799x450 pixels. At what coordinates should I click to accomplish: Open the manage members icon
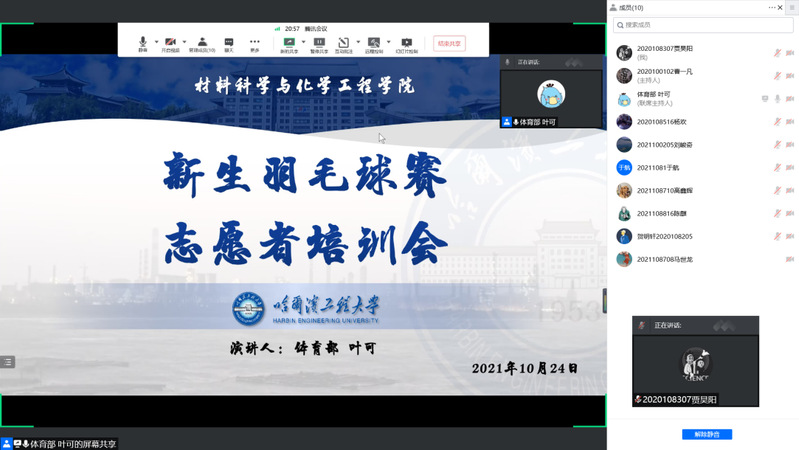tap(203, 43)
